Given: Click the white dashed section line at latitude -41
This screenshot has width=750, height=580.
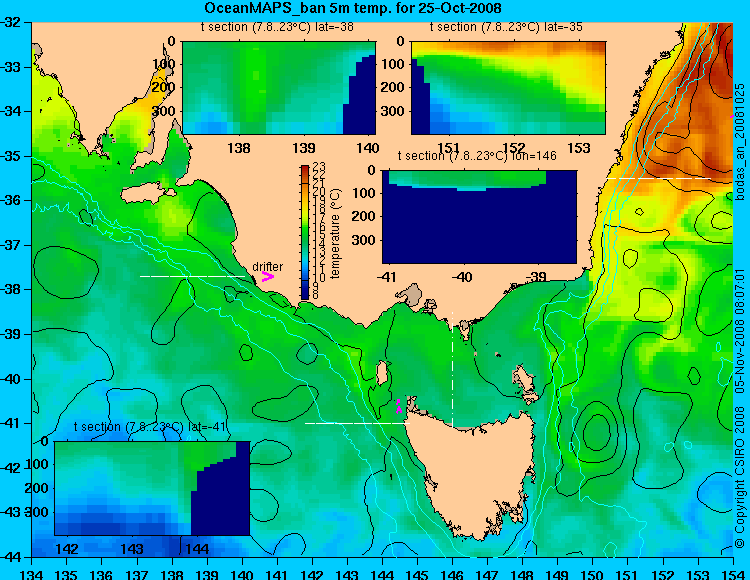Looking at the screenshot, I should tap(357, 423).
